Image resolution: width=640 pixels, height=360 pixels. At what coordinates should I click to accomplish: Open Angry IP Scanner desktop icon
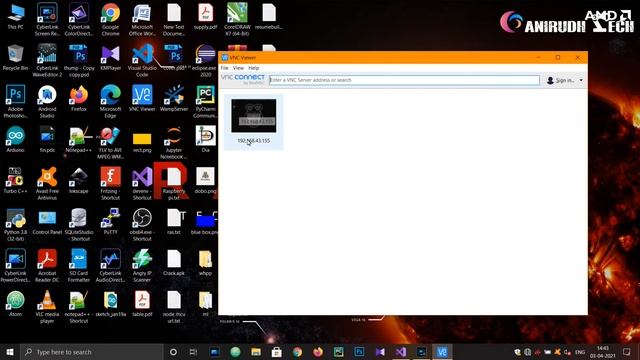point(142,265)
